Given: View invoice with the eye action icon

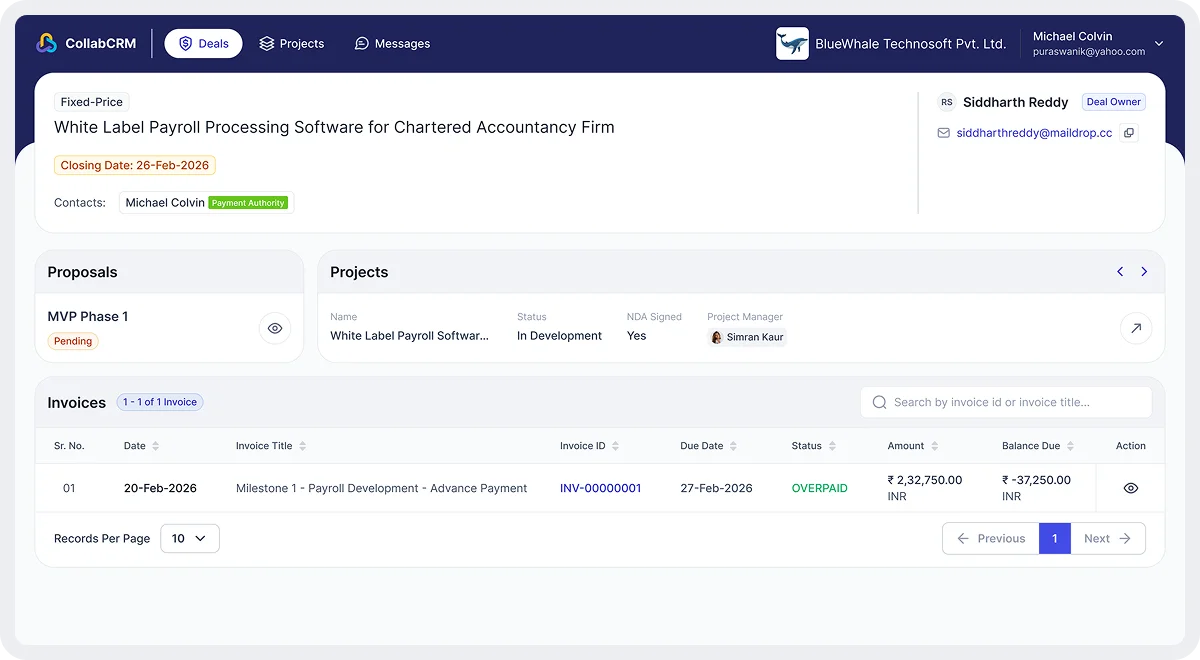Looking at the screenshot, I should tap(1131, 488).
